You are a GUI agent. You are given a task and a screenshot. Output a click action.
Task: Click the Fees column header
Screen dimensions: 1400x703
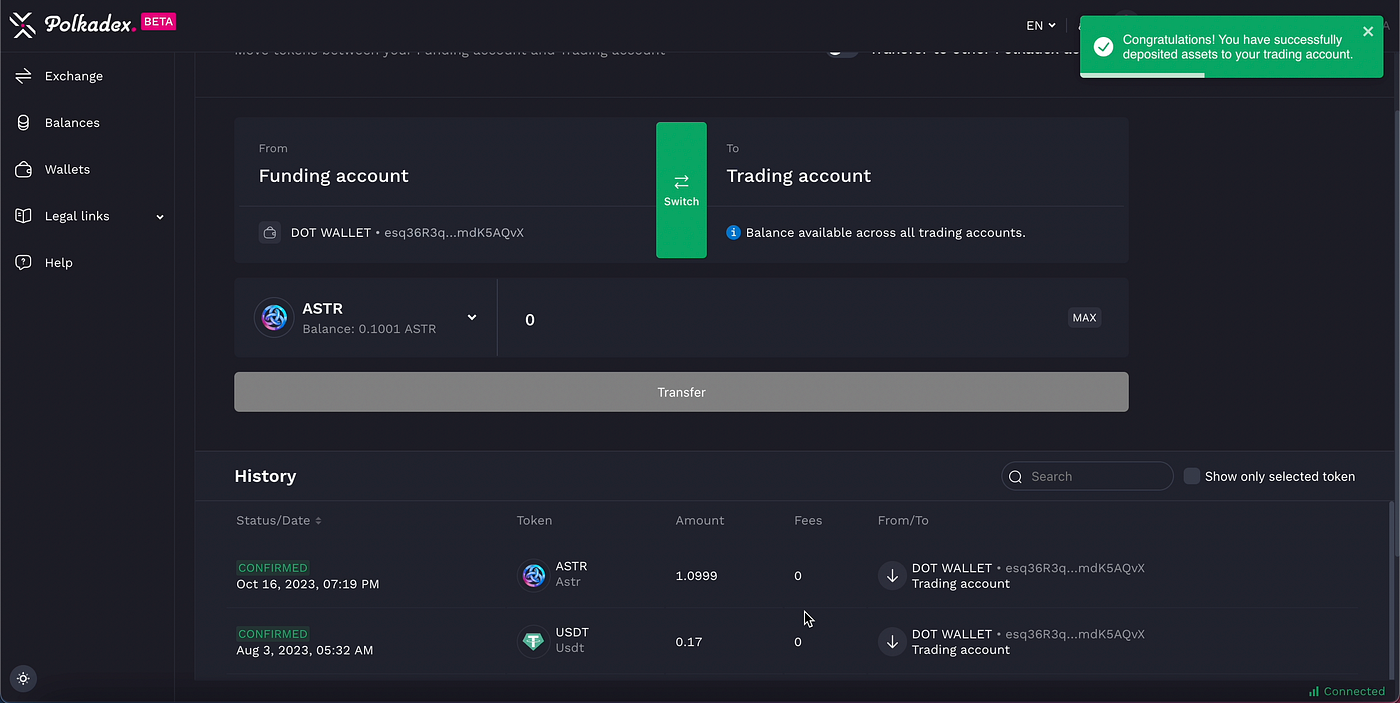click(x=808, y=521)
